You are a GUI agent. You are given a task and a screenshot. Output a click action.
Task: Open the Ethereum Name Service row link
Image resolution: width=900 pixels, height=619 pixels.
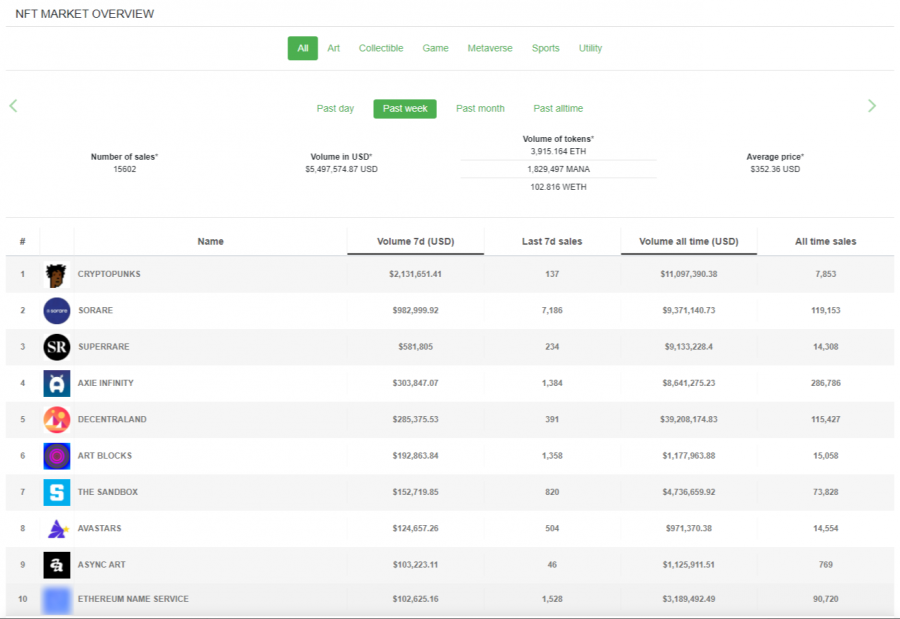(x=133, y=599)
